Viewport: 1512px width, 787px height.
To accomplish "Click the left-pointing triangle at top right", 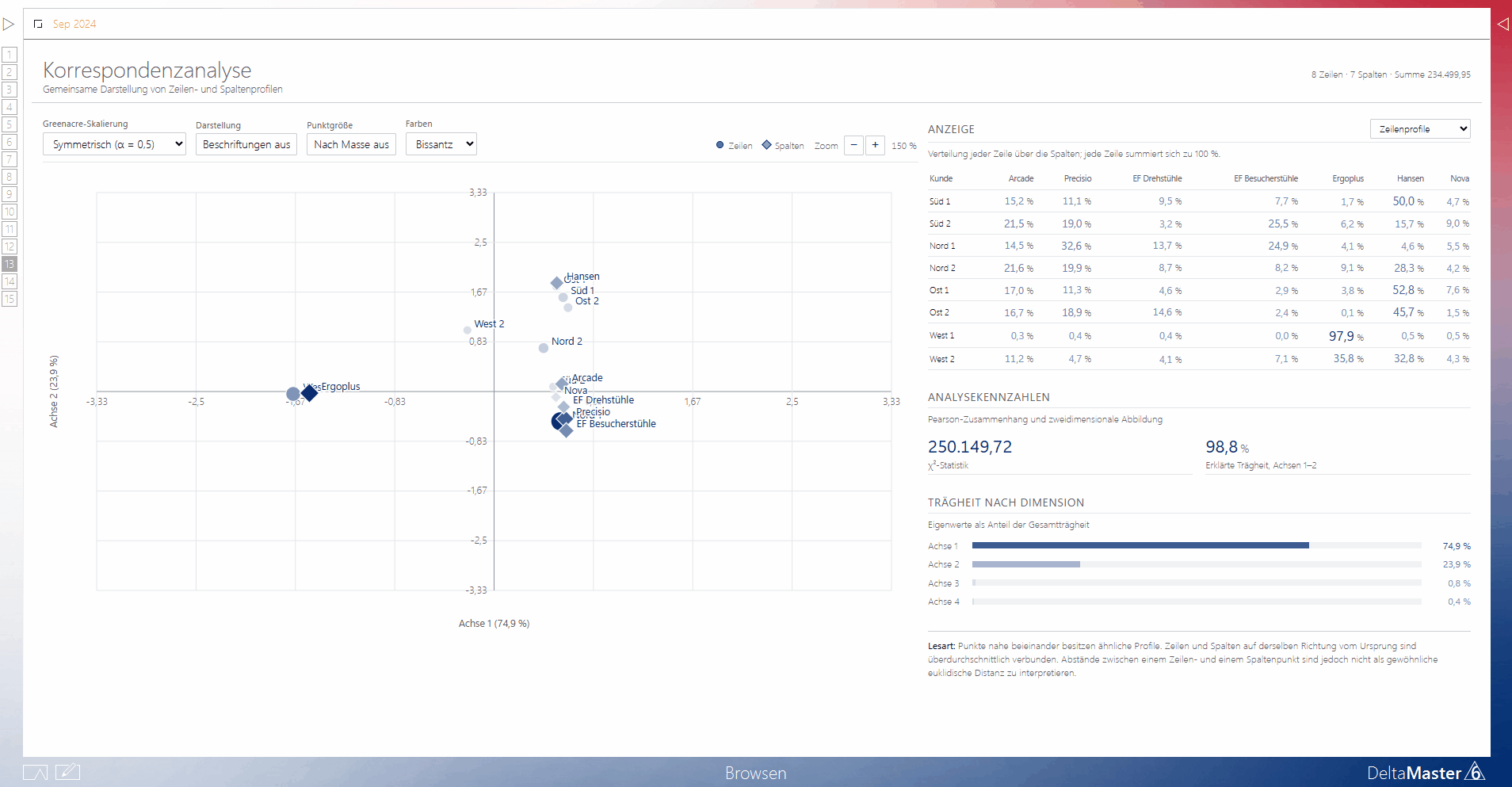I will tap(1502, 25).
